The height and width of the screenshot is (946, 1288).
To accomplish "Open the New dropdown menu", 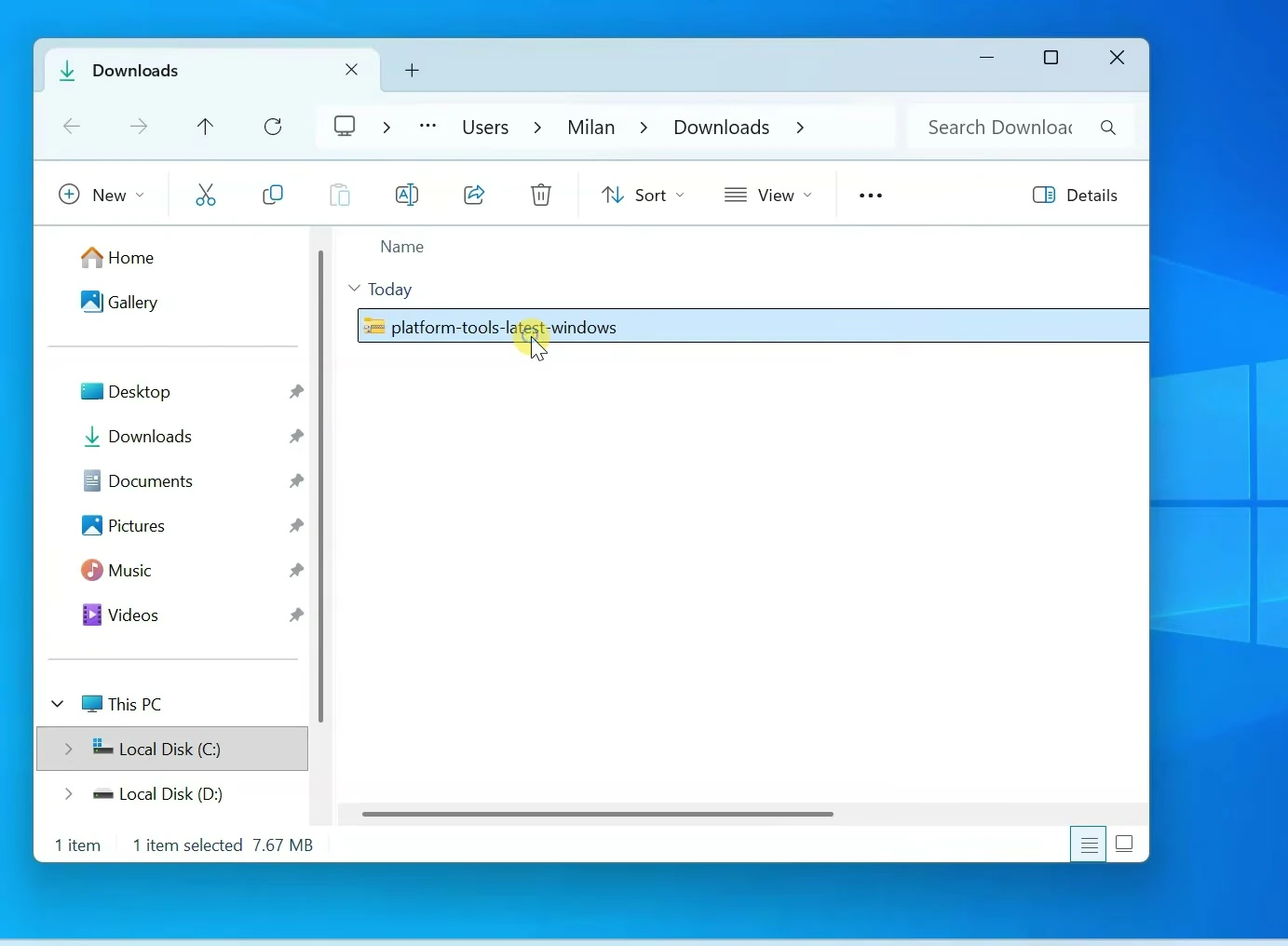I will tap(102, 196).
